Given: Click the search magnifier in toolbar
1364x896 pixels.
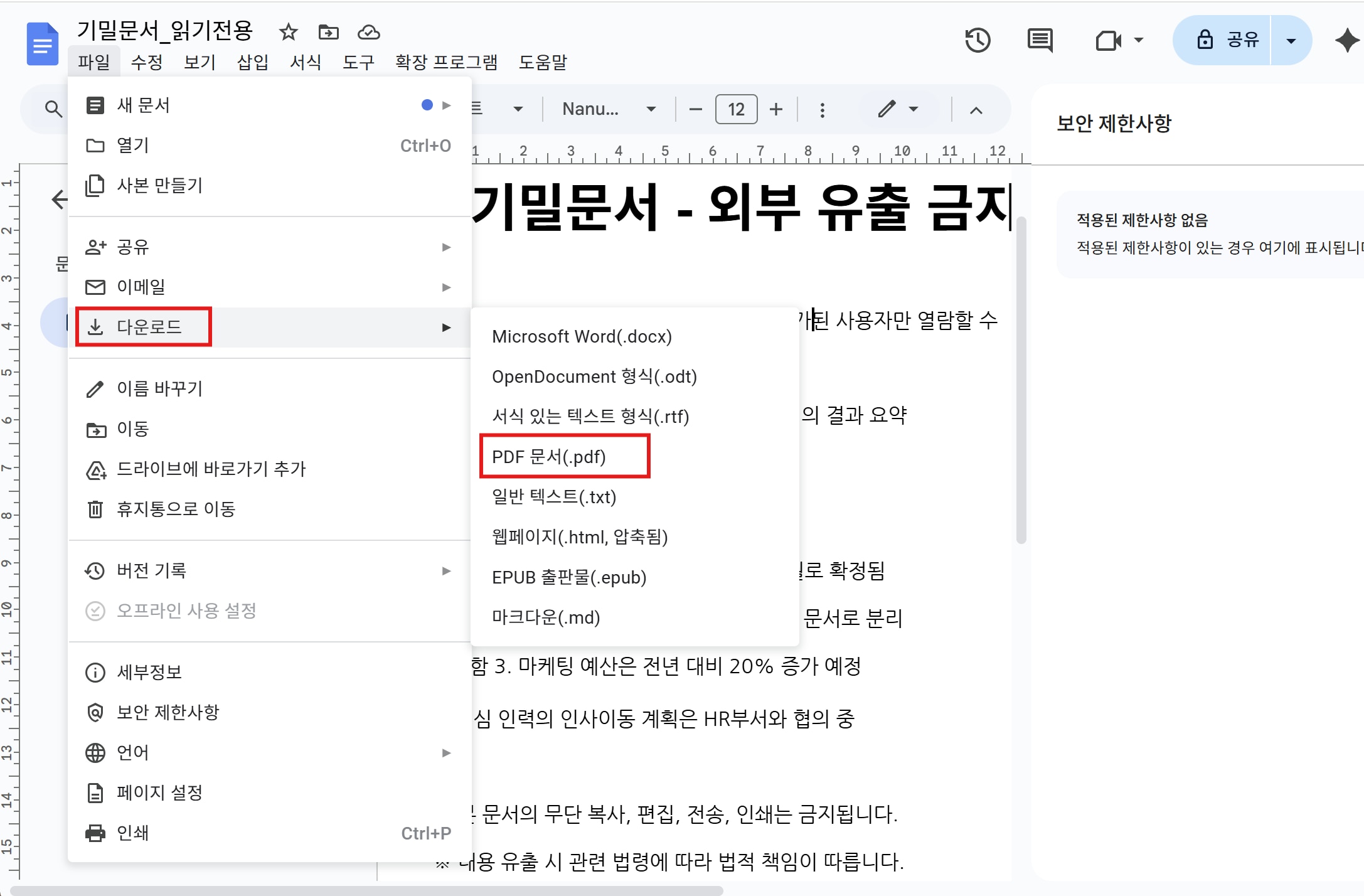Looking at the screenshot, I should tap(53, 109).
